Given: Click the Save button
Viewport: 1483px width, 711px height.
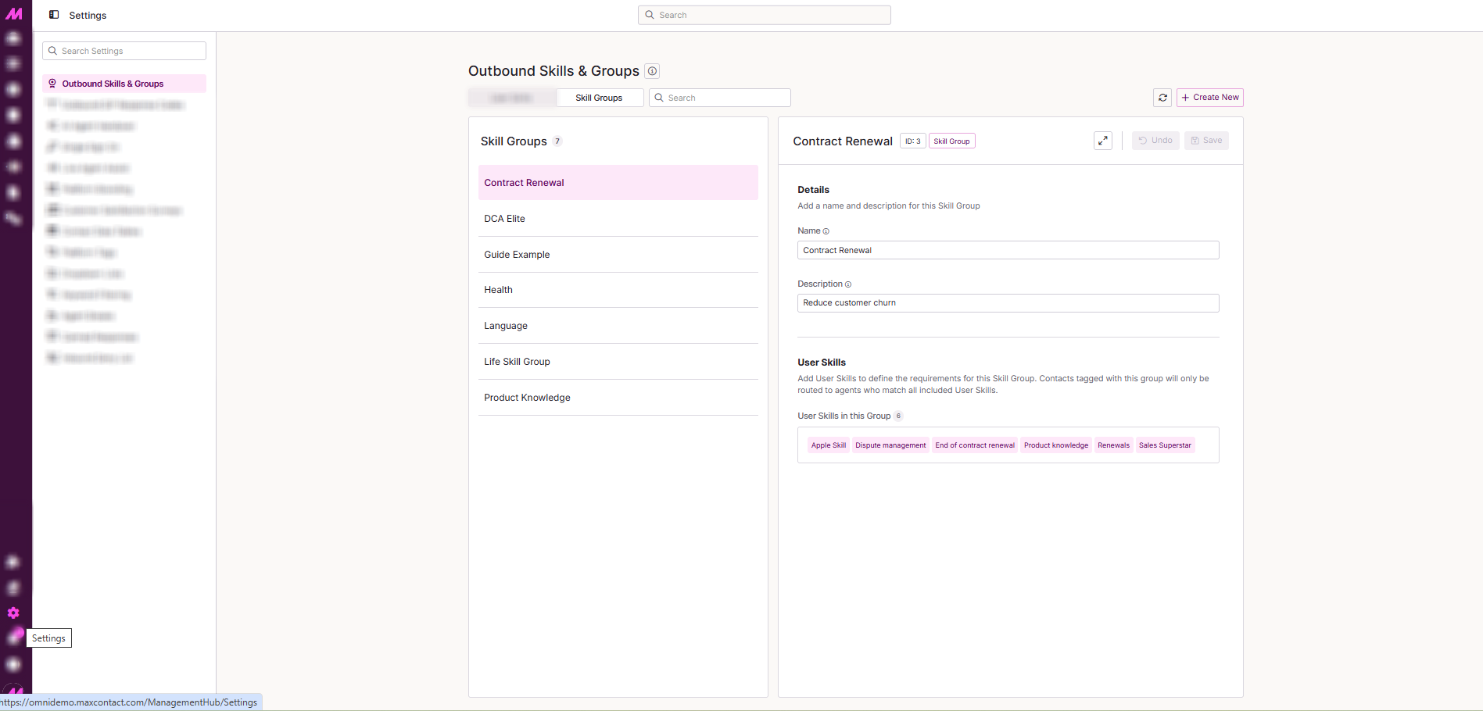Looking at the screenshot, I should pyautogui.click(x=1206, y=141).
